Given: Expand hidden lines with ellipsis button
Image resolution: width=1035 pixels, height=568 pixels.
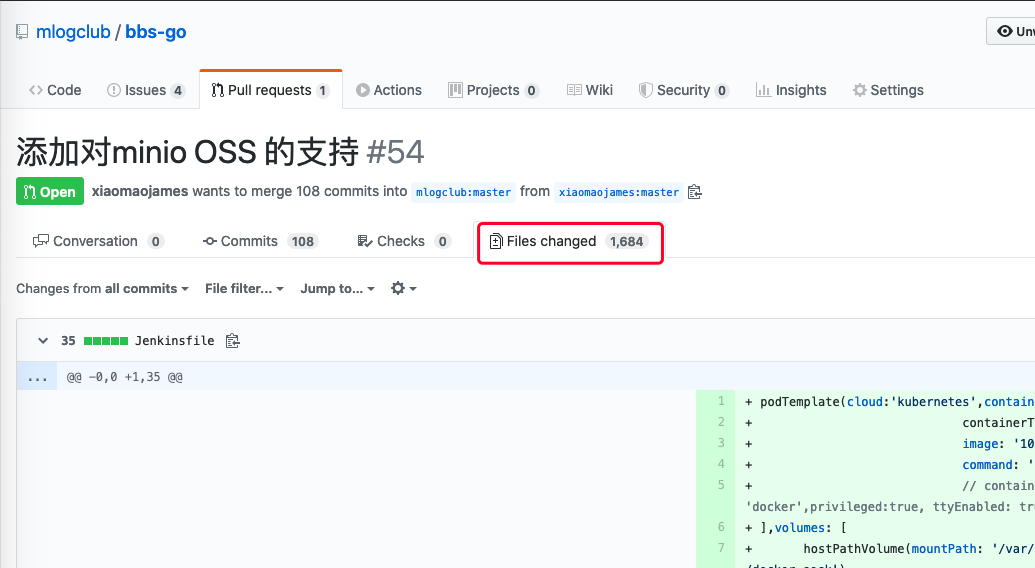Looking at the screenshot, I should point(37,377).
